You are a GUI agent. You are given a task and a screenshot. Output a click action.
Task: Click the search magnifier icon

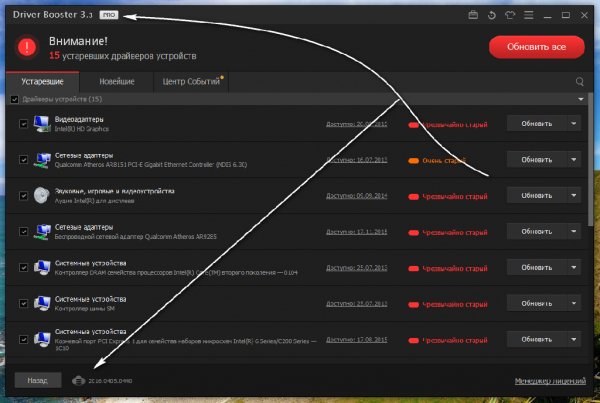coord(580,82)
